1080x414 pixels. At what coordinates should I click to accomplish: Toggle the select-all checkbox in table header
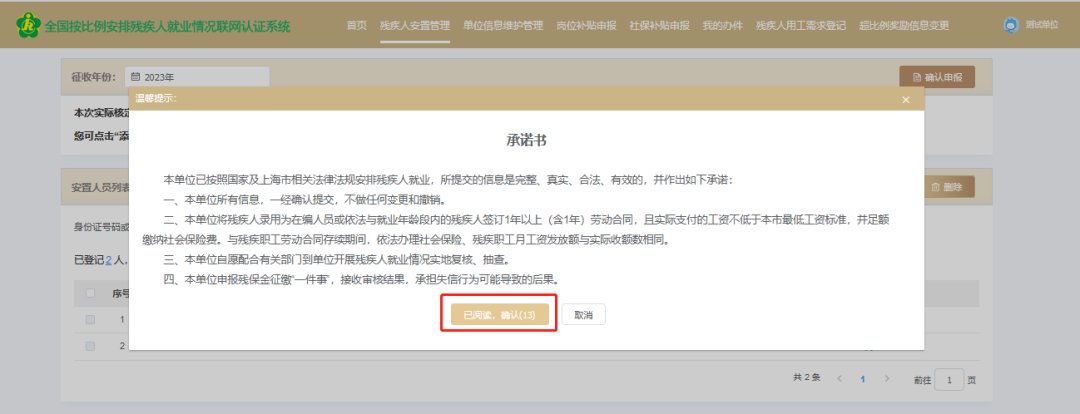coord(90,293)
